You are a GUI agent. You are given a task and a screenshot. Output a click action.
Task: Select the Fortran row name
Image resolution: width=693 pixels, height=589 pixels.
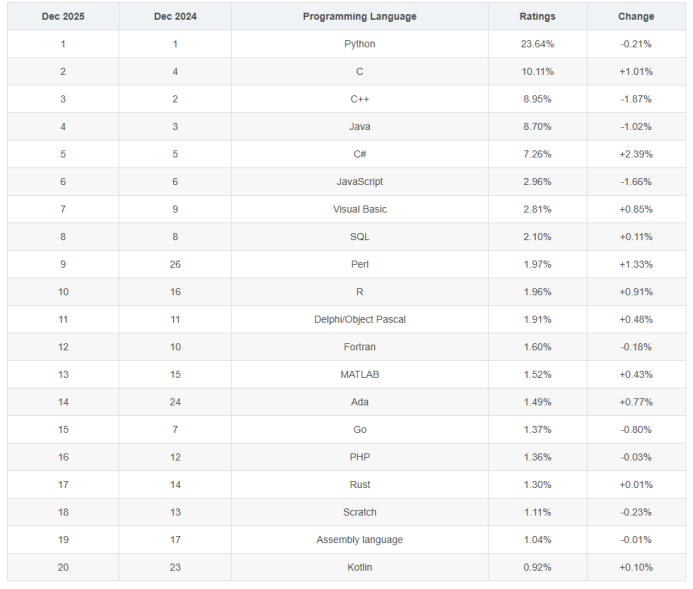click(x=359, y=347)
